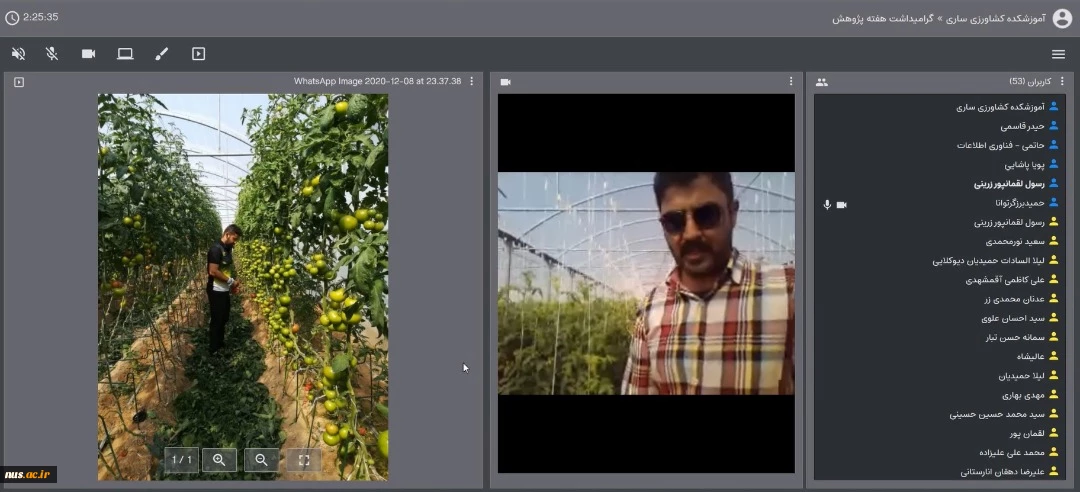Viewport: 1080px width, 492px height.
Task: Click the users group icon in panel header
Action: click(822, 82)
